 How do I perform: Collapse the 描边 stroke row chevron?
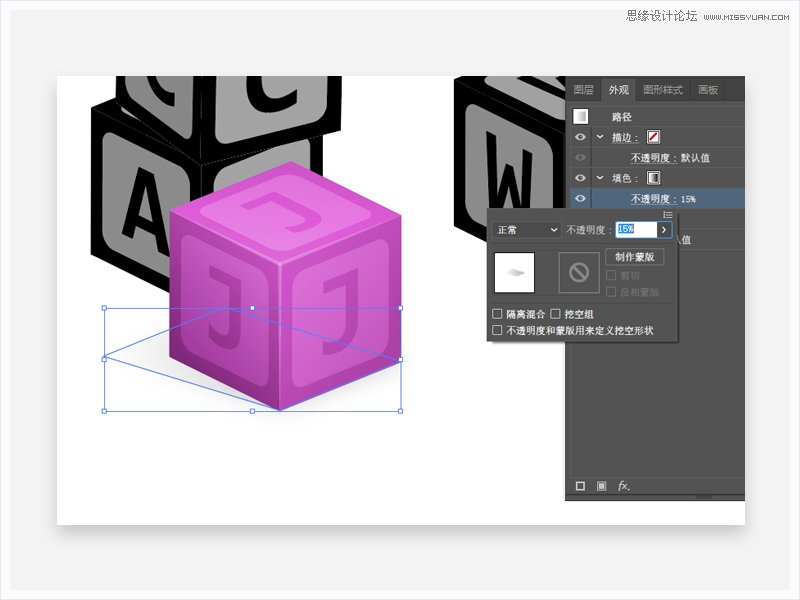point(600,137)
